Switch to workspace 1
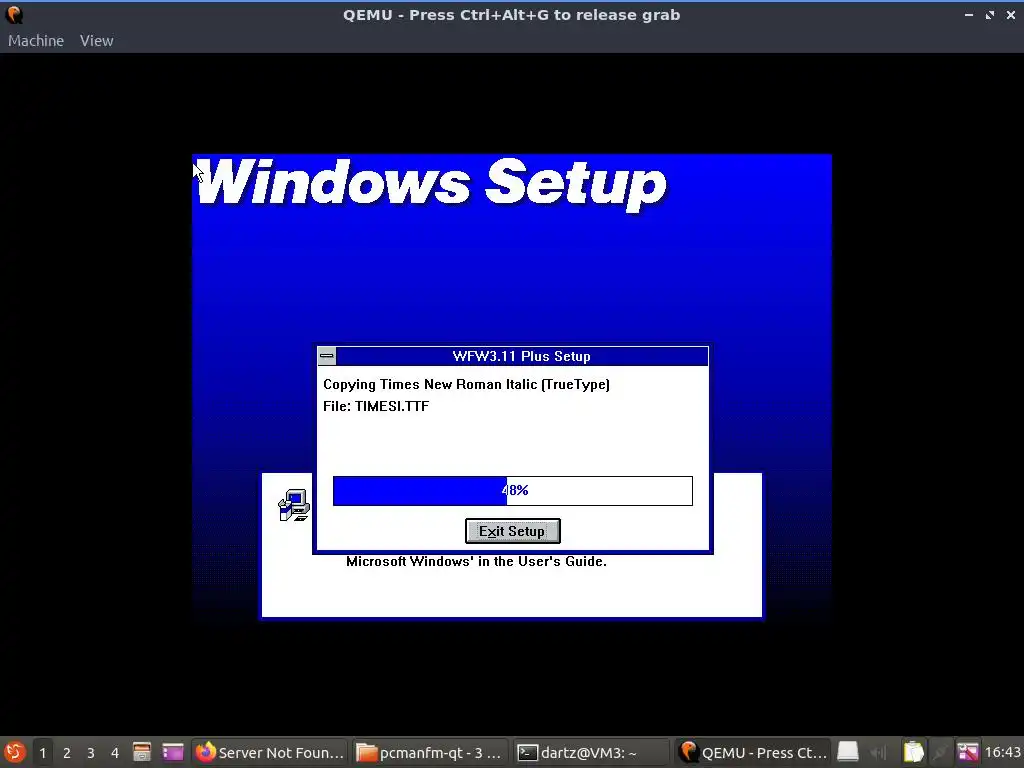 tap(42, 753)
